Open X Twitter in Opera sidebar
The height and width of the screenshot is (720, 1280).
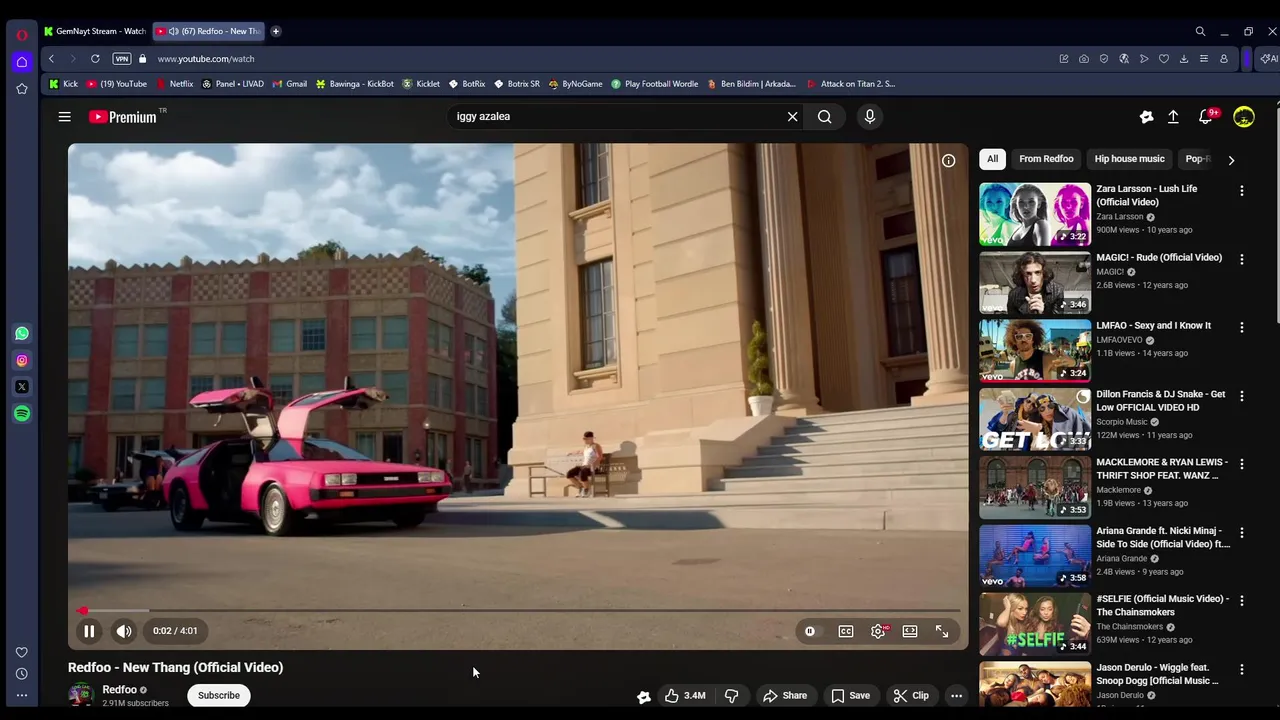point(22,387)
